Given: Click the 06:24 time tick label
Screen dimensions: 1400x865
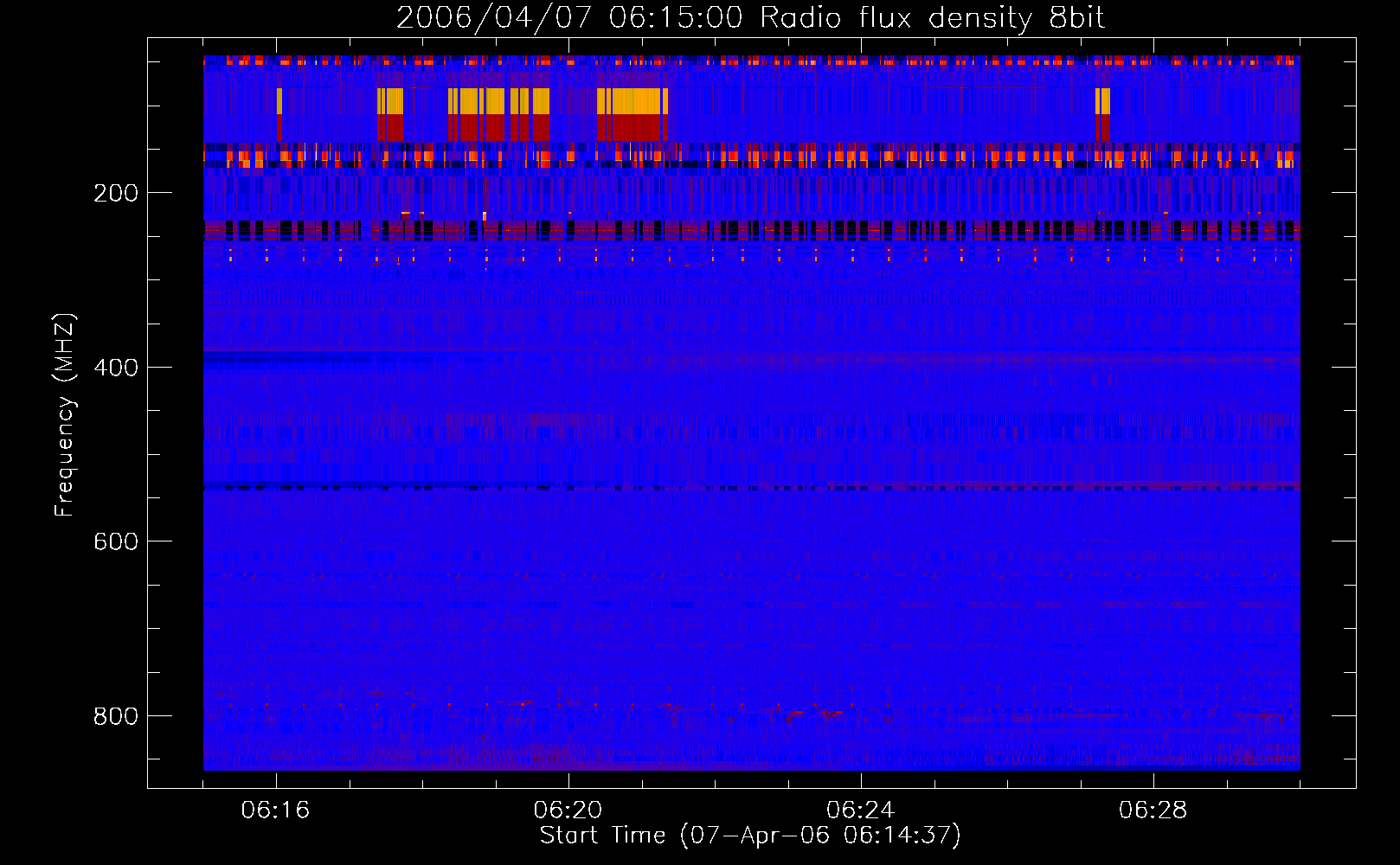Looking at the screenshot, I should coord(860,811).
